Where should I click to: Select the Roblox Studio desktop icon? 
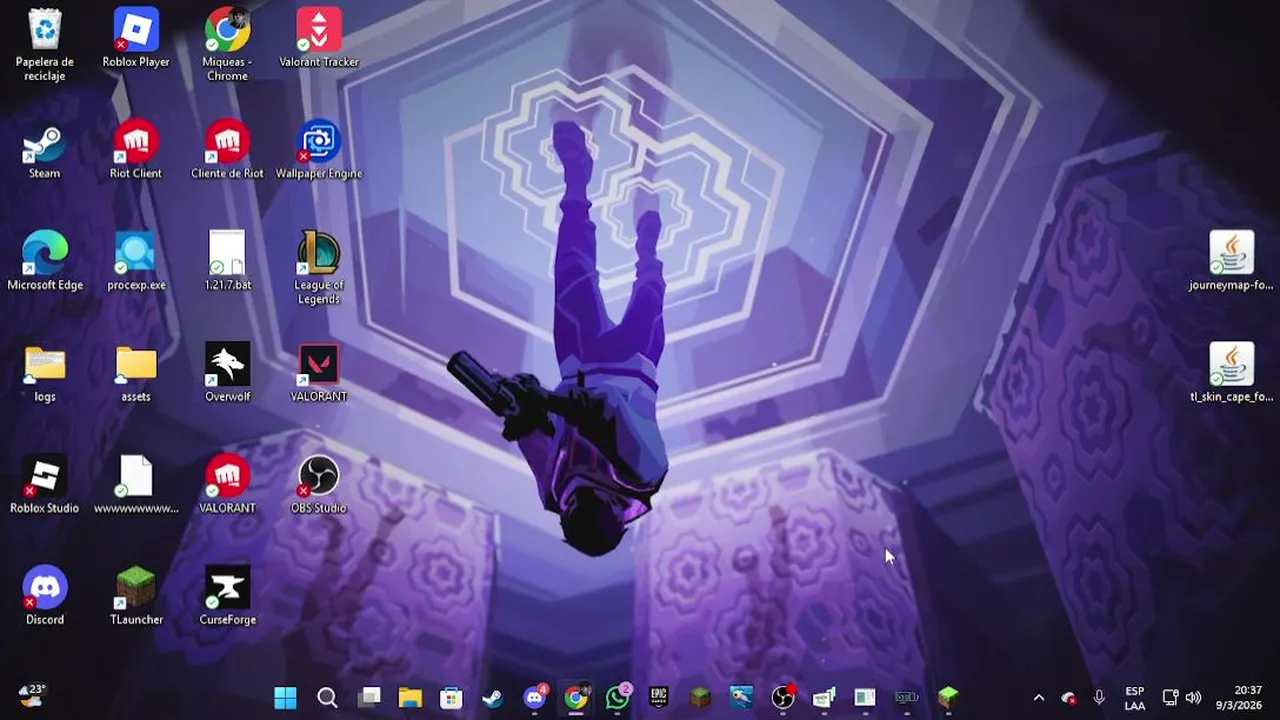45,484
